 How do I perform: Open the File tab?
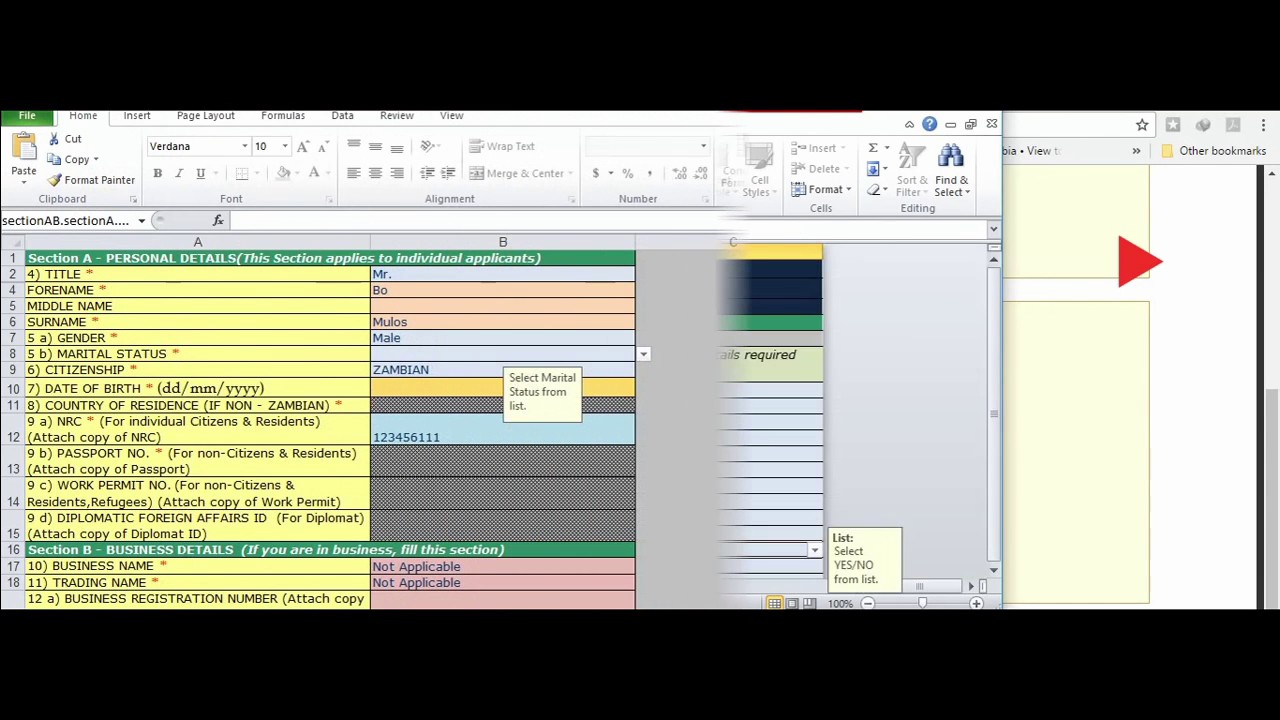click(x=27, y=116)
